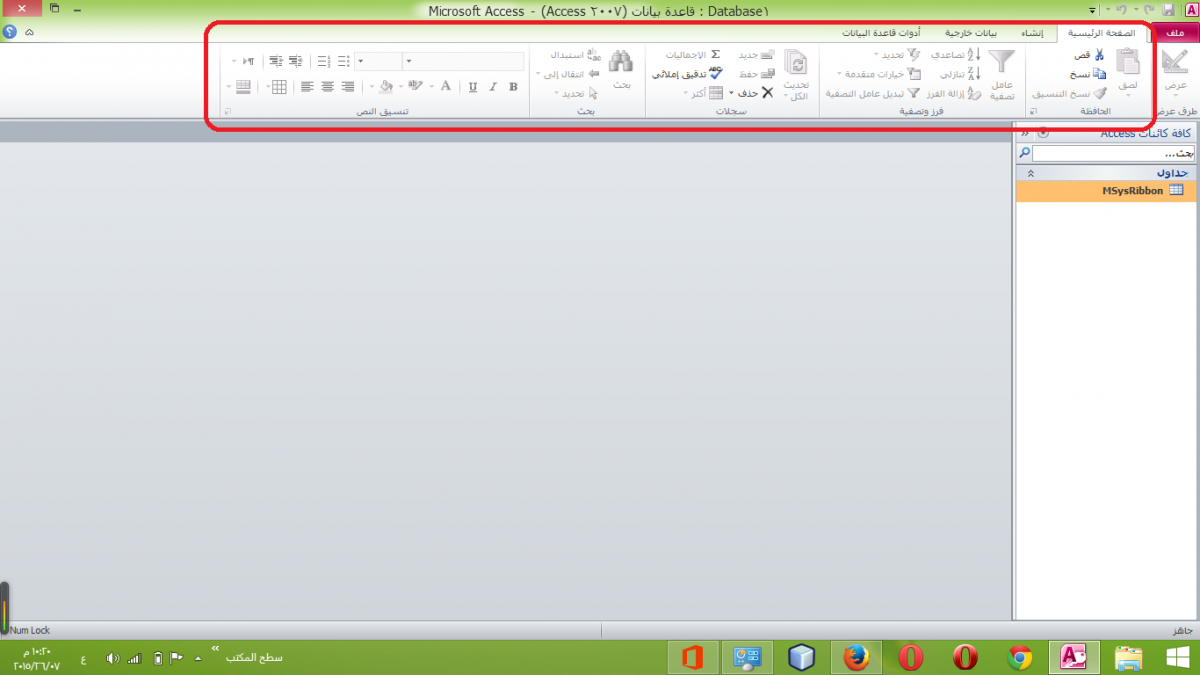Open Firefox from the taskbar
The height and width of the screenshot is (675, 1200).
[x=856, y=657]
